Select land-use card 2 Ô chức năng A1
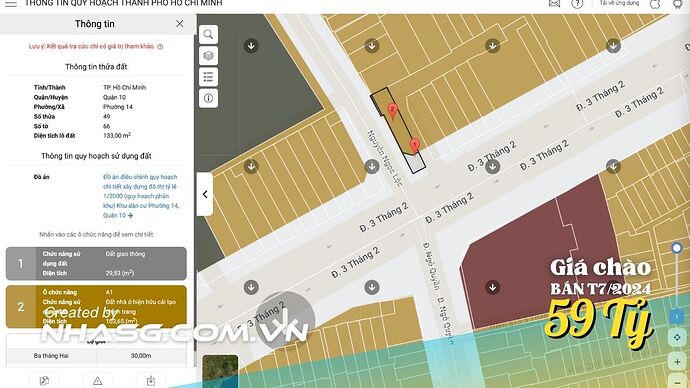 96,307
